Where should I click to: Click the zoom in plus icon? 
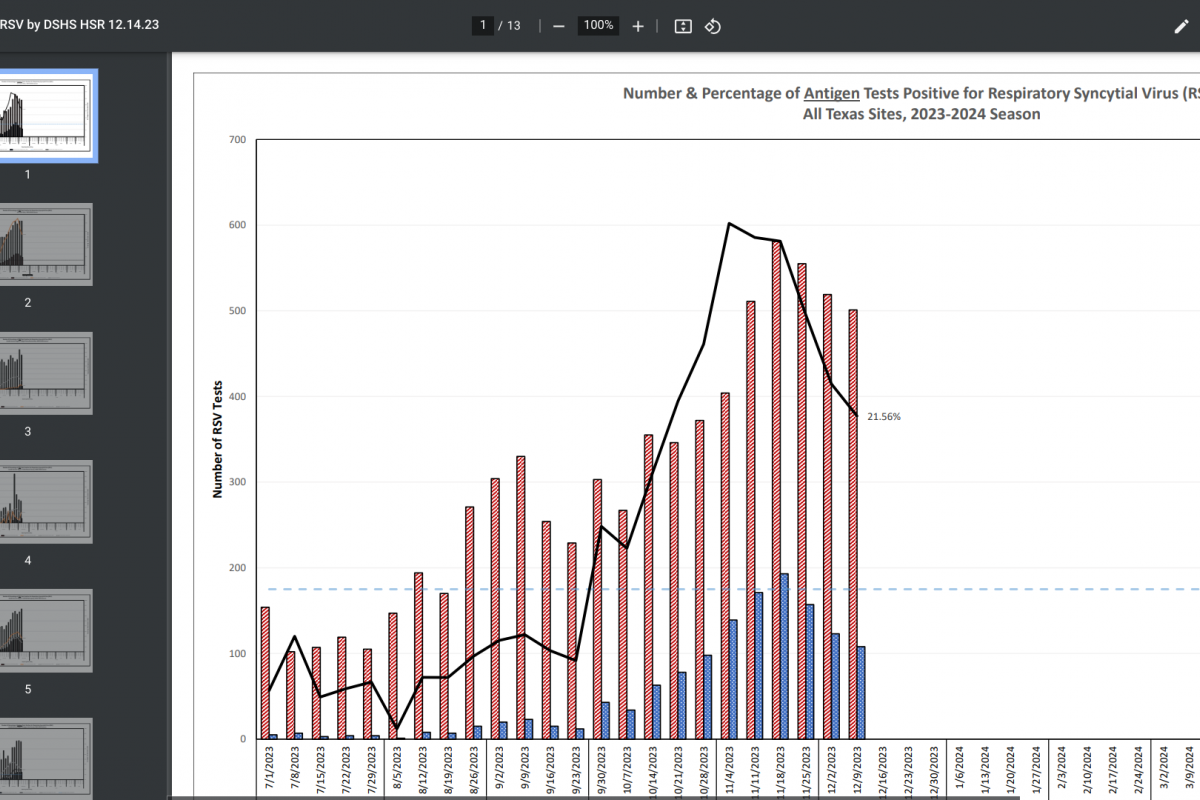point(638,26)
